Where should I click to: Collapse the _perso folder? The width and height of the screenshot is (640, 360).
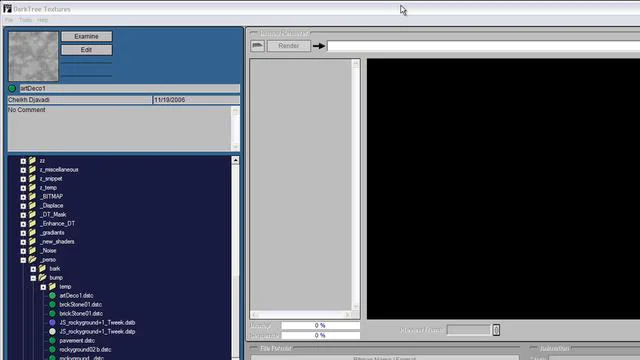23,260
